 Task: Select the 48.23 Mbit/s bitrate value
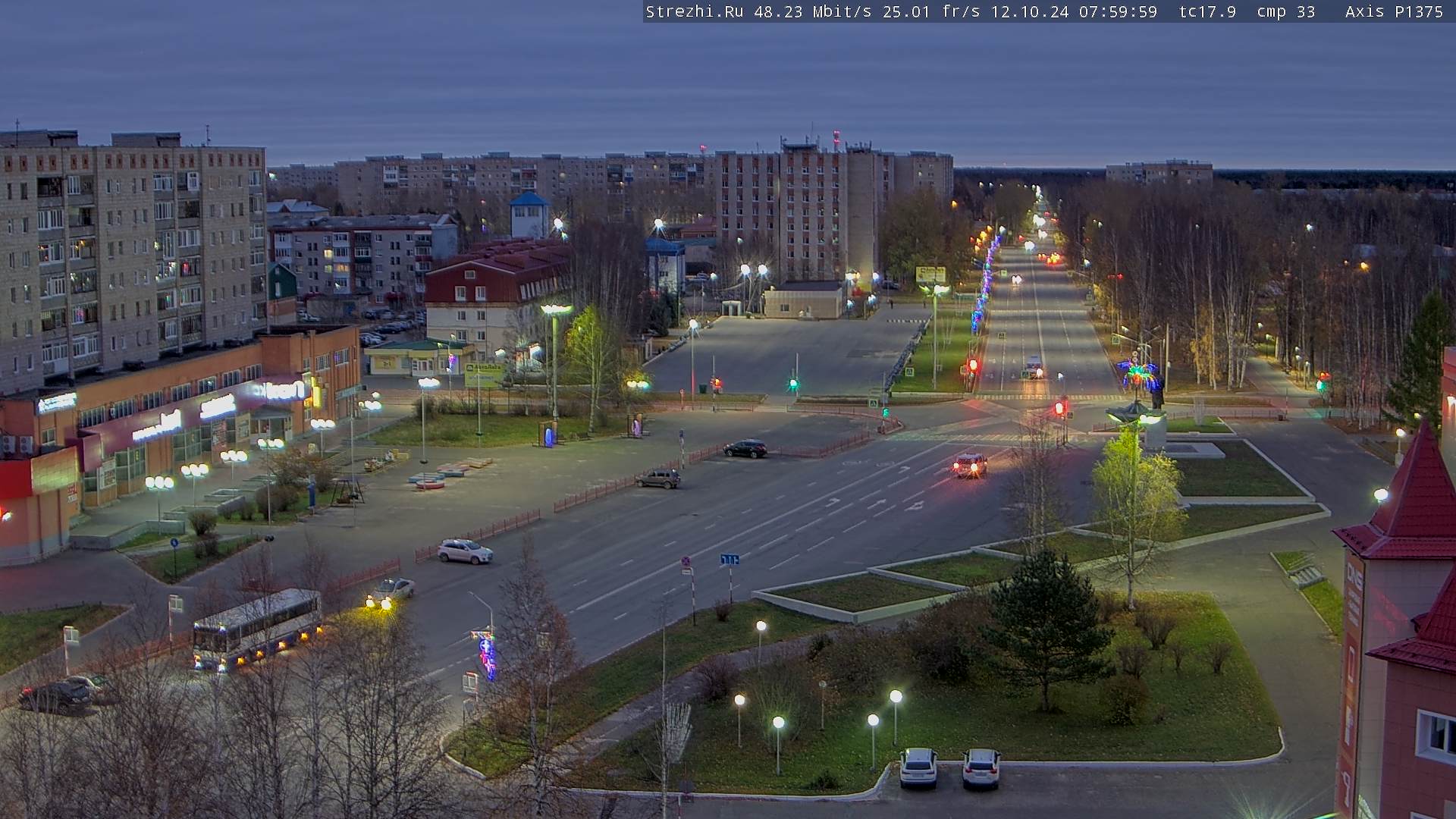[813, 11]
